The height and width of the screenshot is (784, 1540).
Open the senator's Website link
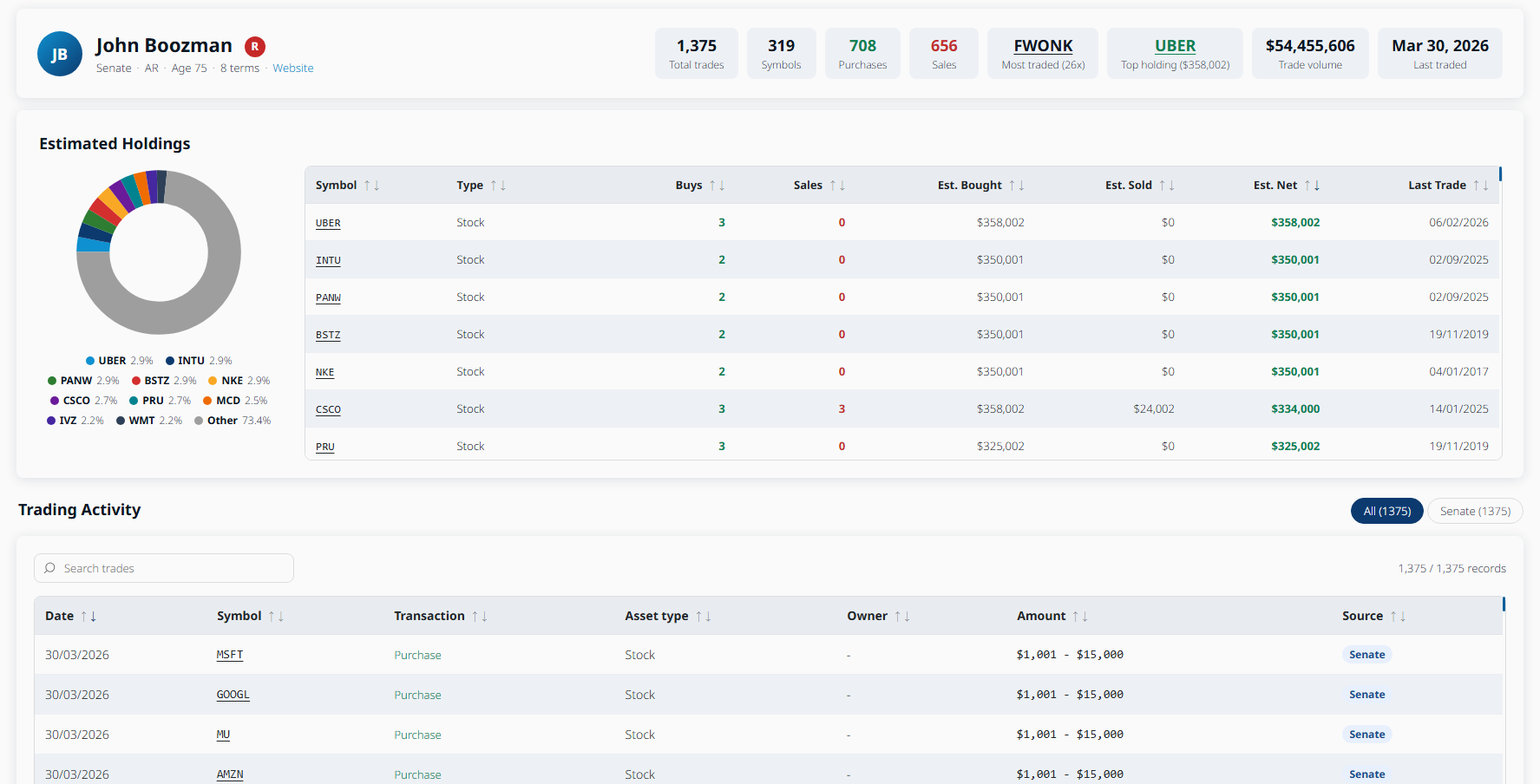[293, 69]
